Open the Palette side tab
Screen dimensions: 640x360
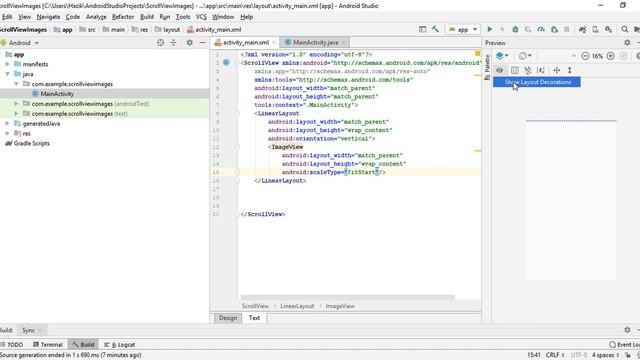487,67
